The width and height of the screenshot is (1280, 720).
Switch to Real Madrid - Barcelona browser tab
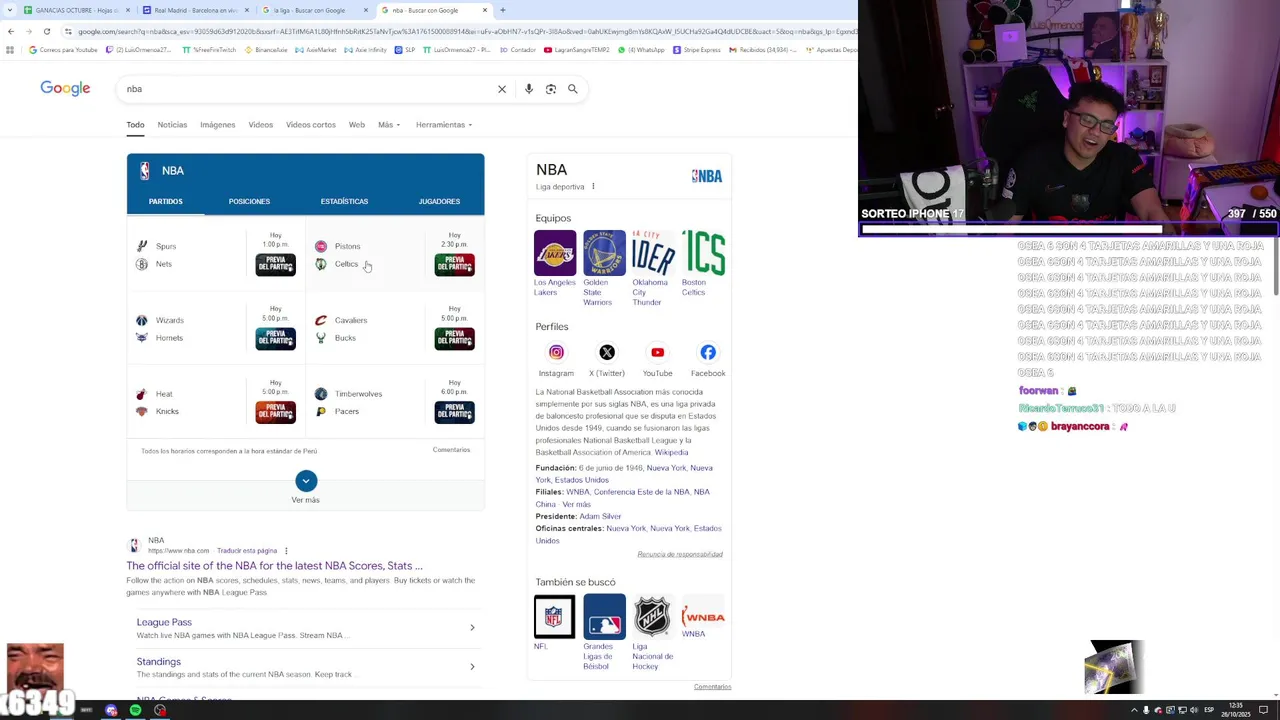click(x=194, y=10)
